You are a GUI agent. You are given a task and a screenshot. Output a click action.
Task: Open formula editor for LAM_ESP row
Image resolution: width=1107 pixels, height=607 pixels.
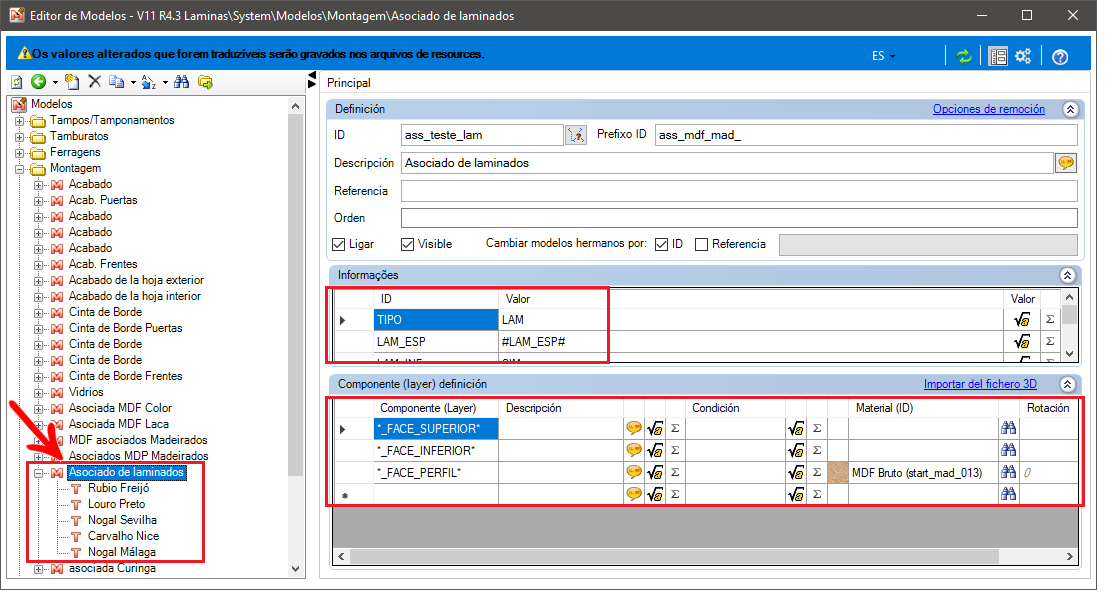point(1022,342)
